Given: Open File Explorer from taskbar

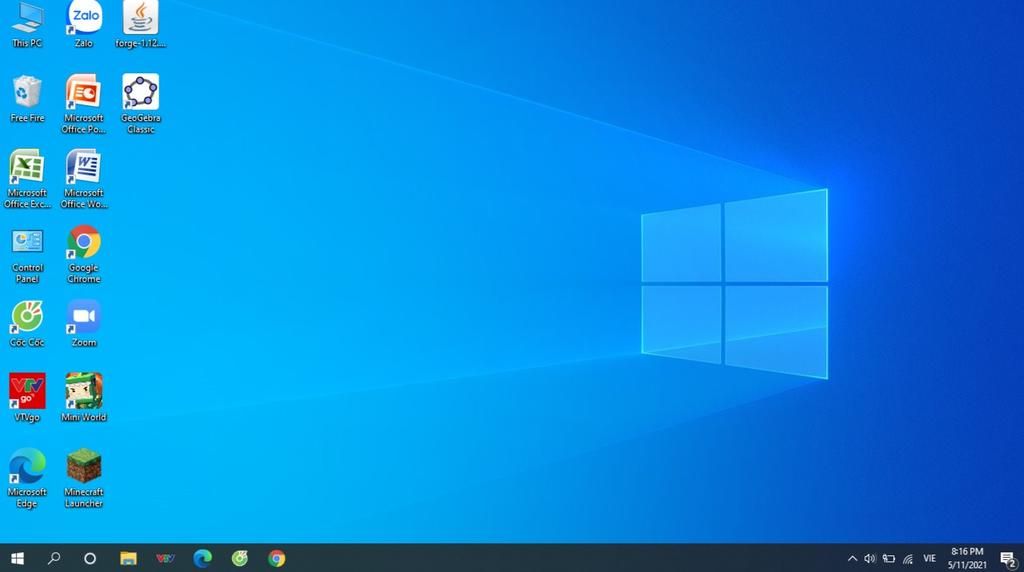Looking at the screenshot, I should 128,558.
